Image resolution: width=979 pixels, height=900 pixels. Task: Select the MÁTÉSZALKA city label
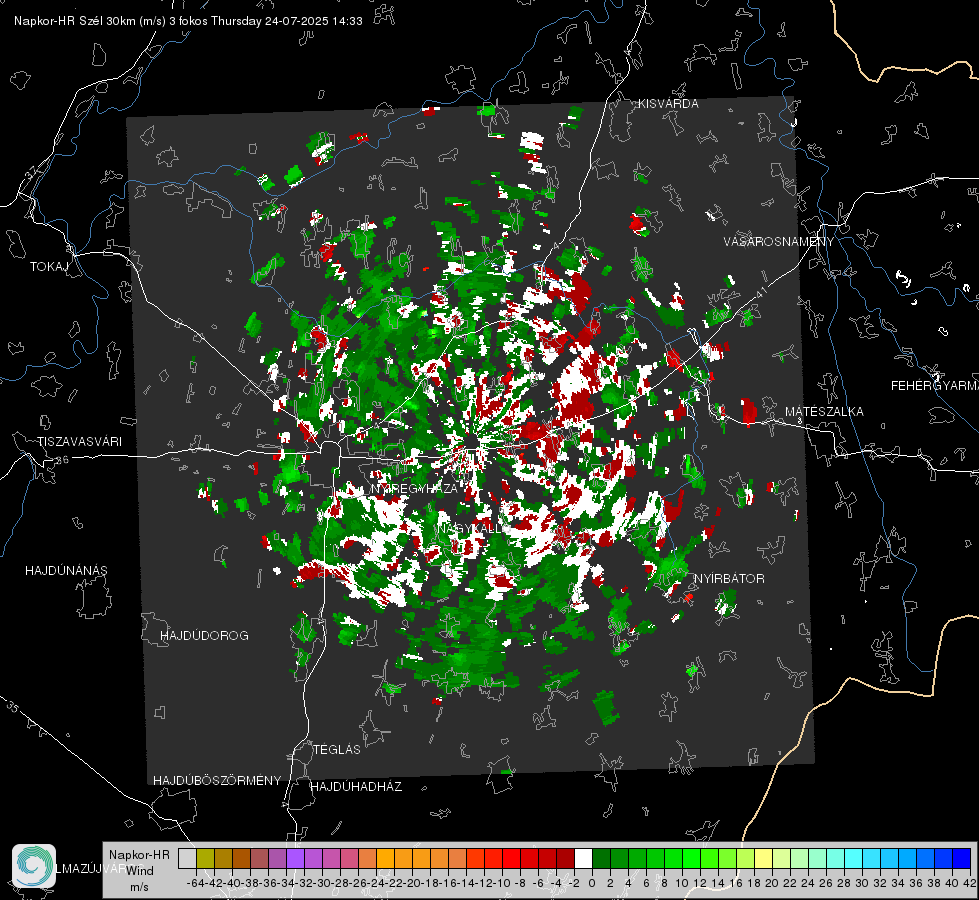click(824, 412)
